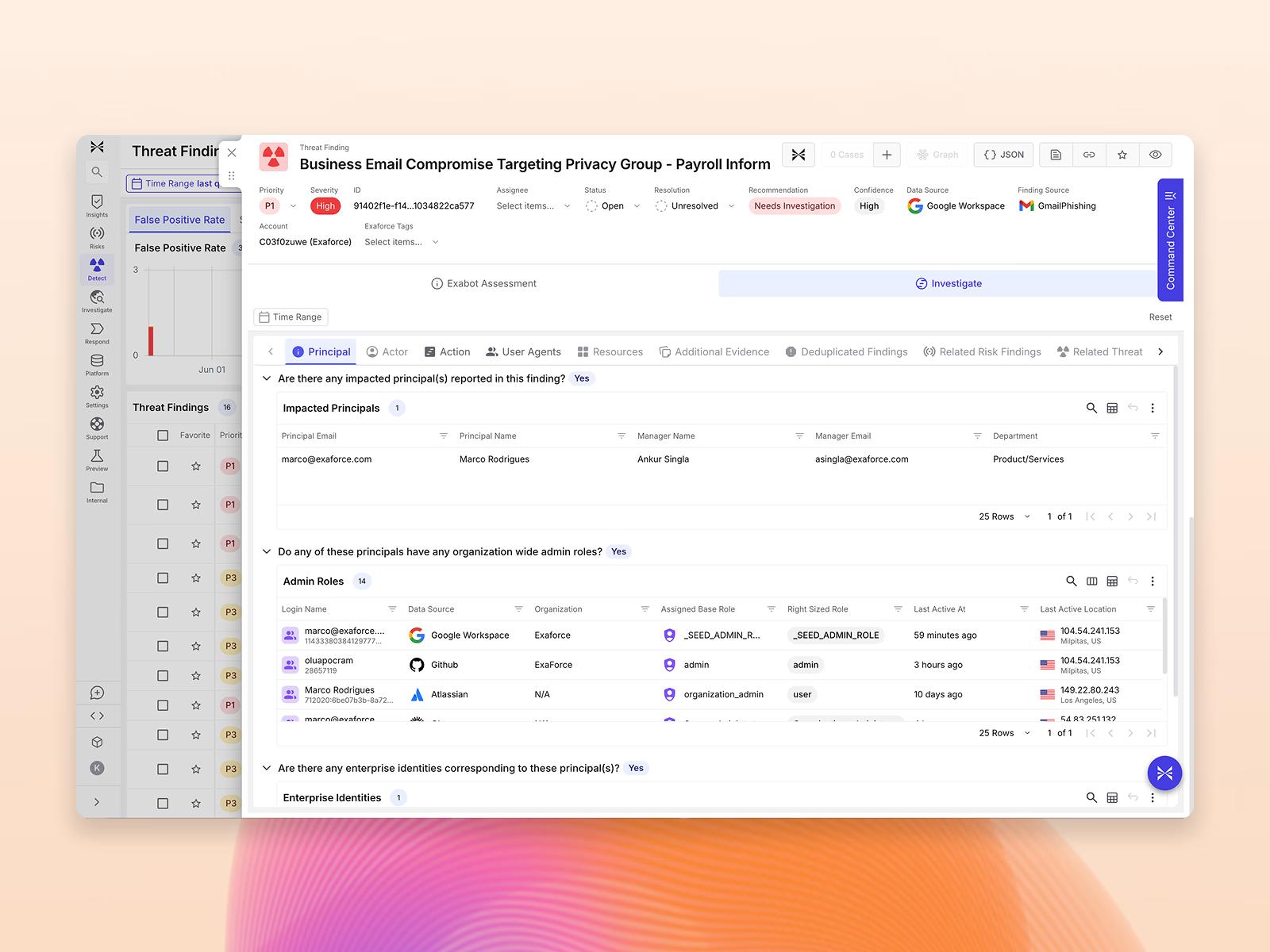Switch to the Principal tab
Viewport: 1270px width, 952px height.
tap(321, 351)
